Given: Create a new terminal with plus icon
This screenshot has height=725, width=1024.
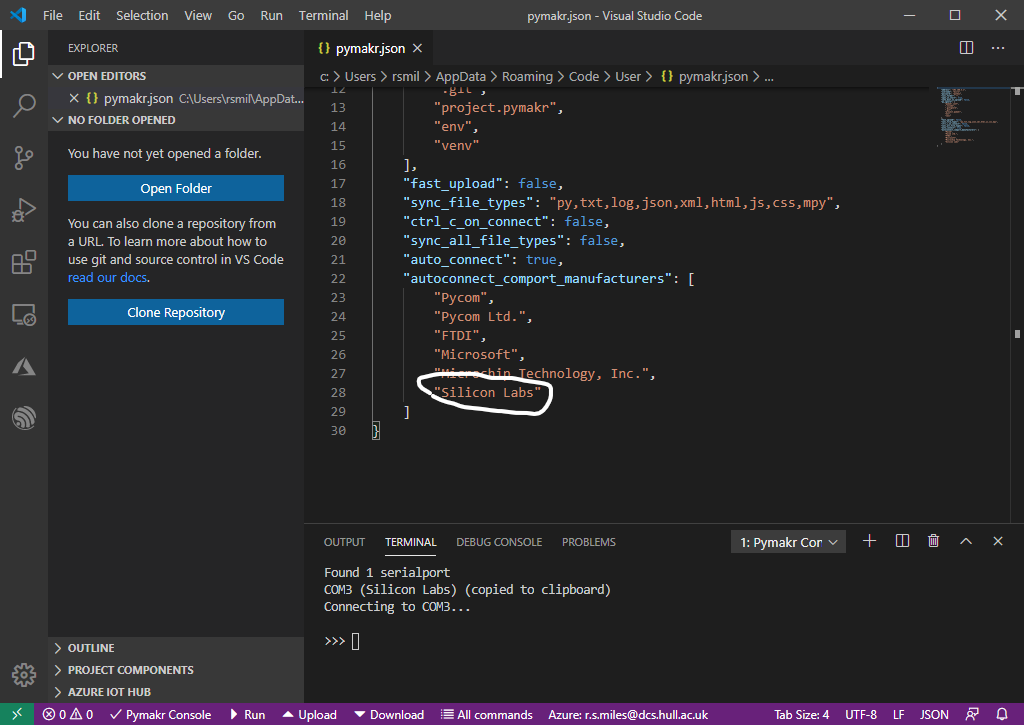Looking at the screenshot, I should click(869, 541).
